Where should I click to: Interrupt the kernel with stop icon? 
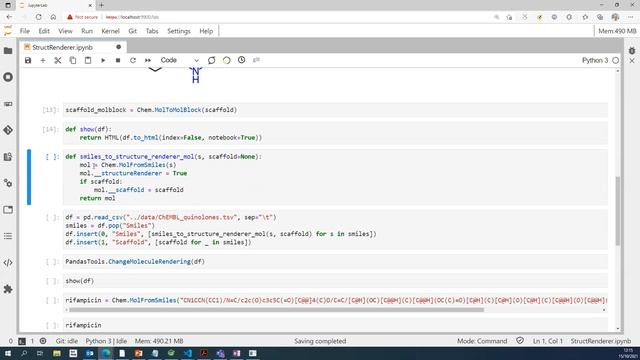coord(118,60)
